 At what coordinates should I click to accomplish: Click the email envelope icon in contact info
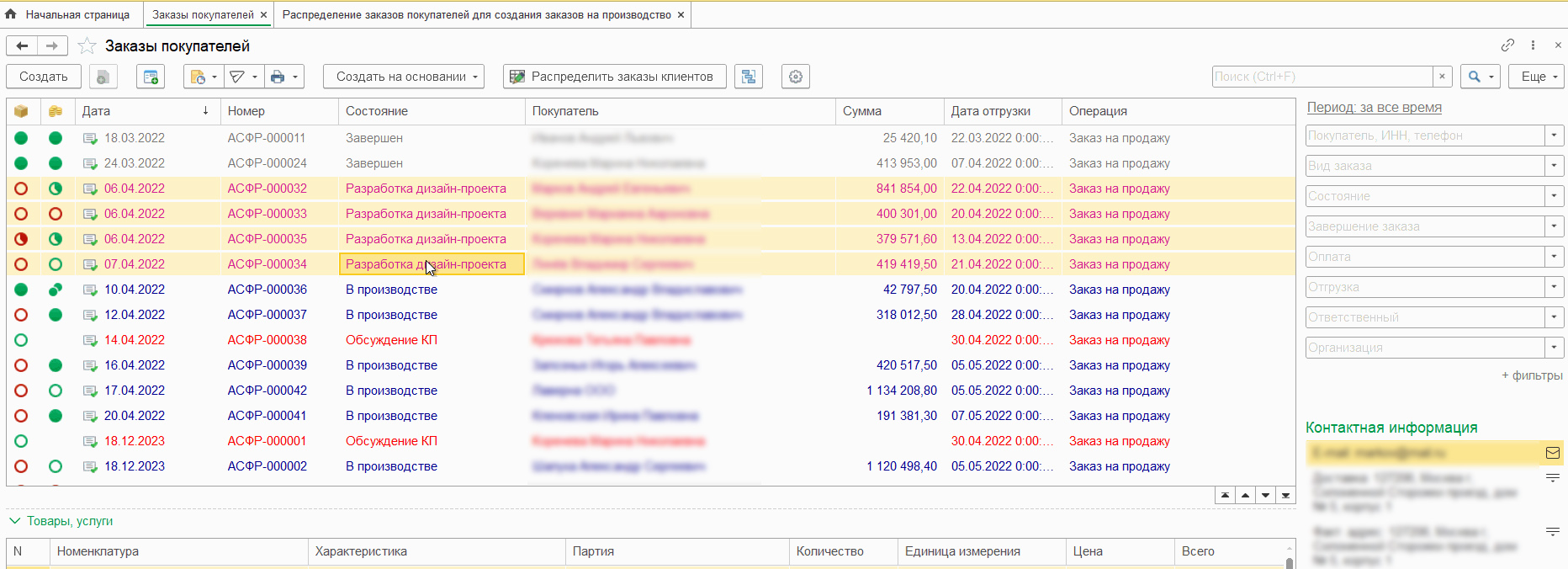point(1552,453)
